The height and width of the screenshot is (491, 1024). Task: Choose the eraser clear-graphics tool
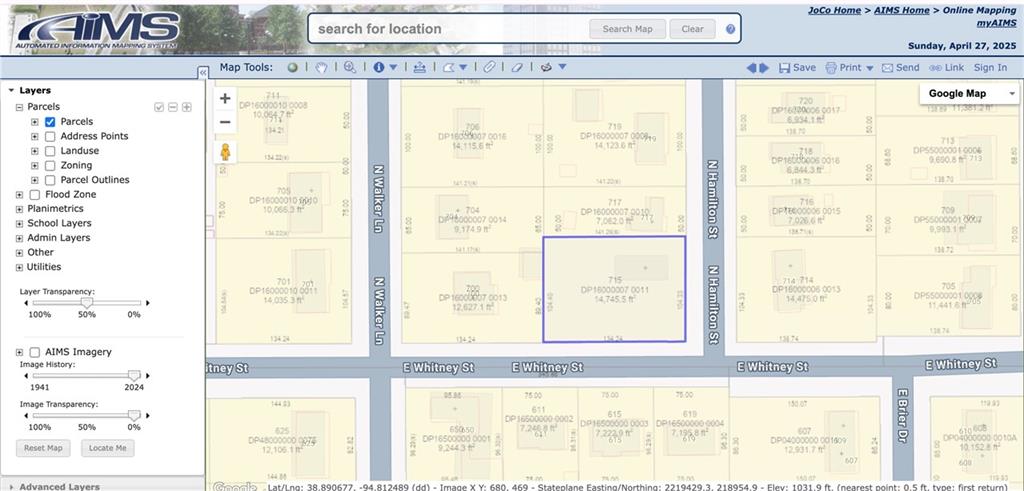click(x=517, y=67)
